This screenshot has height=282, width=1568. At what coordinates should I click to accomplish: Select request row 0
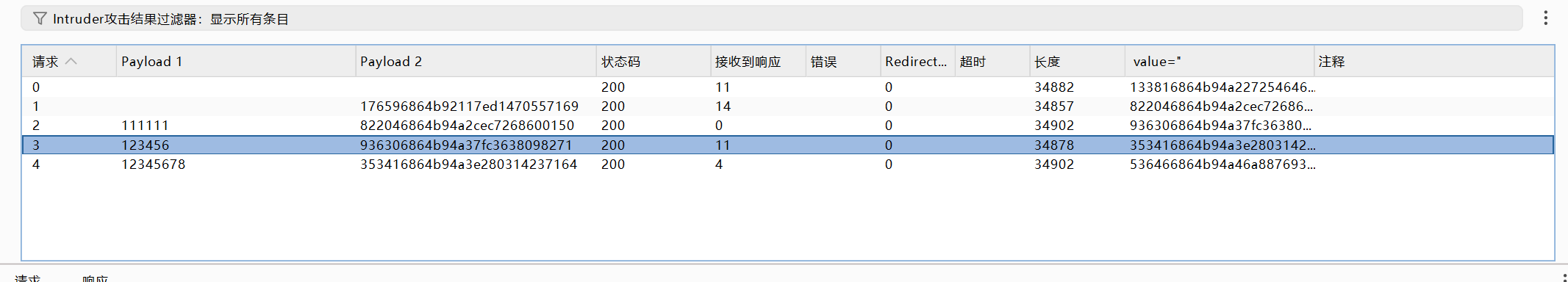787,87
